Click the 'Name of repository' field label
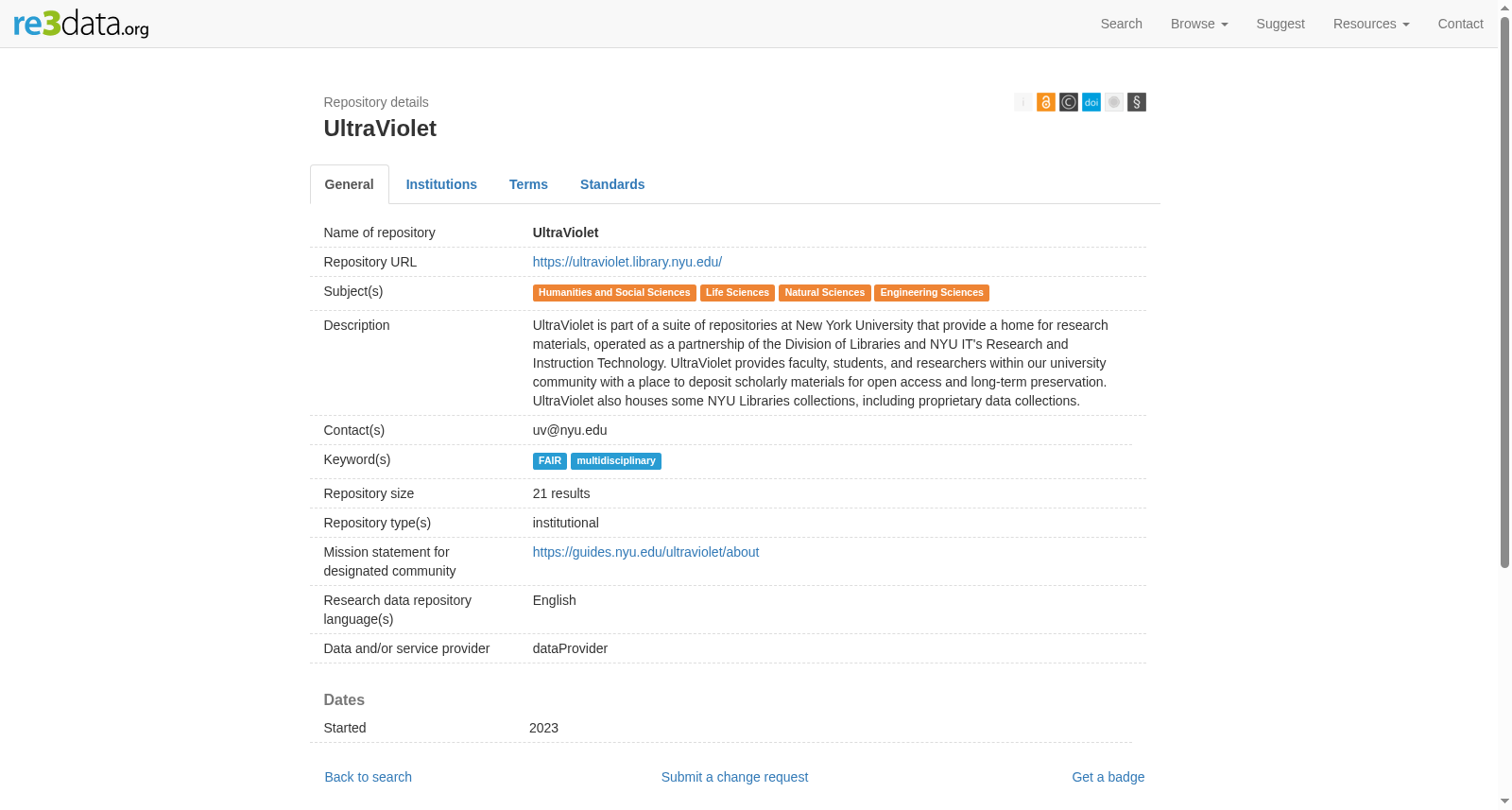Viewport: 1512px width, 810px height. pos(380,233)
